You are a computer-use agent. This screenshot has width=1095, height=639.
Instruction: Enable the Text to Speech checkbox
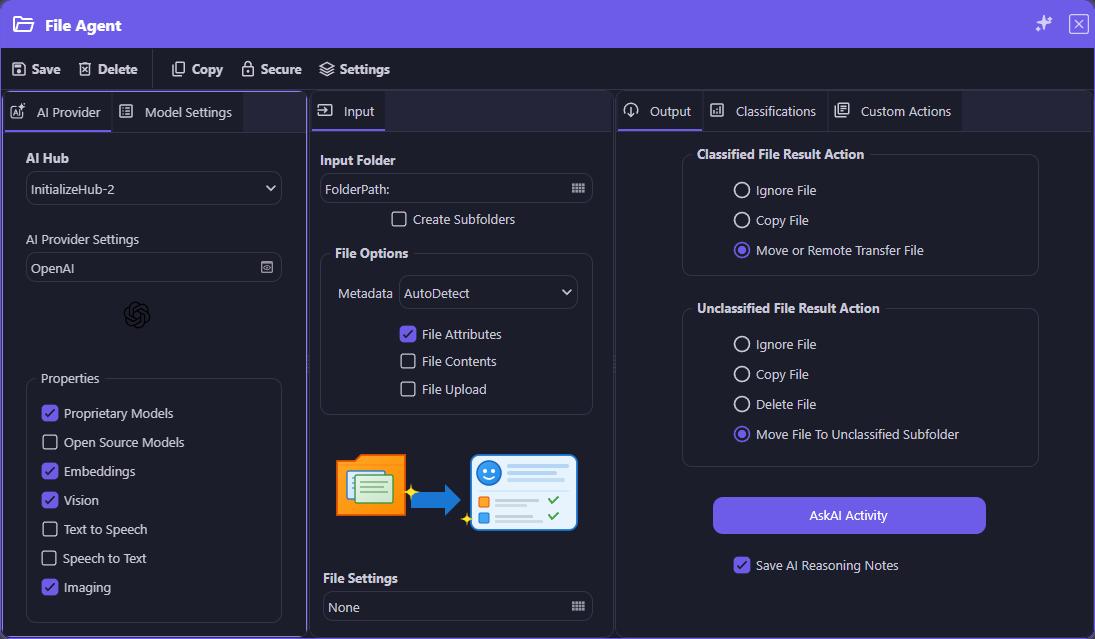click(50, 529)
